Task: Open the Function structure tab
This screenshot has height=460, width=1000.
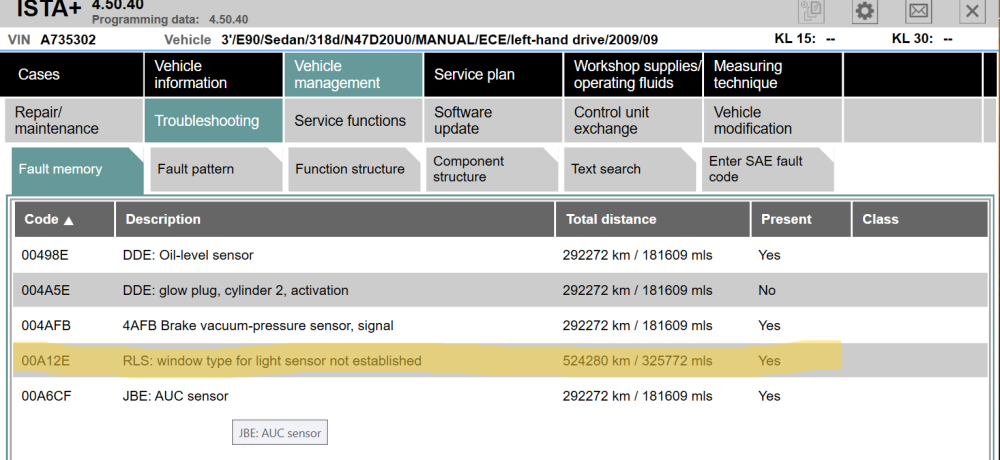Action: click(x=350, y=169)
